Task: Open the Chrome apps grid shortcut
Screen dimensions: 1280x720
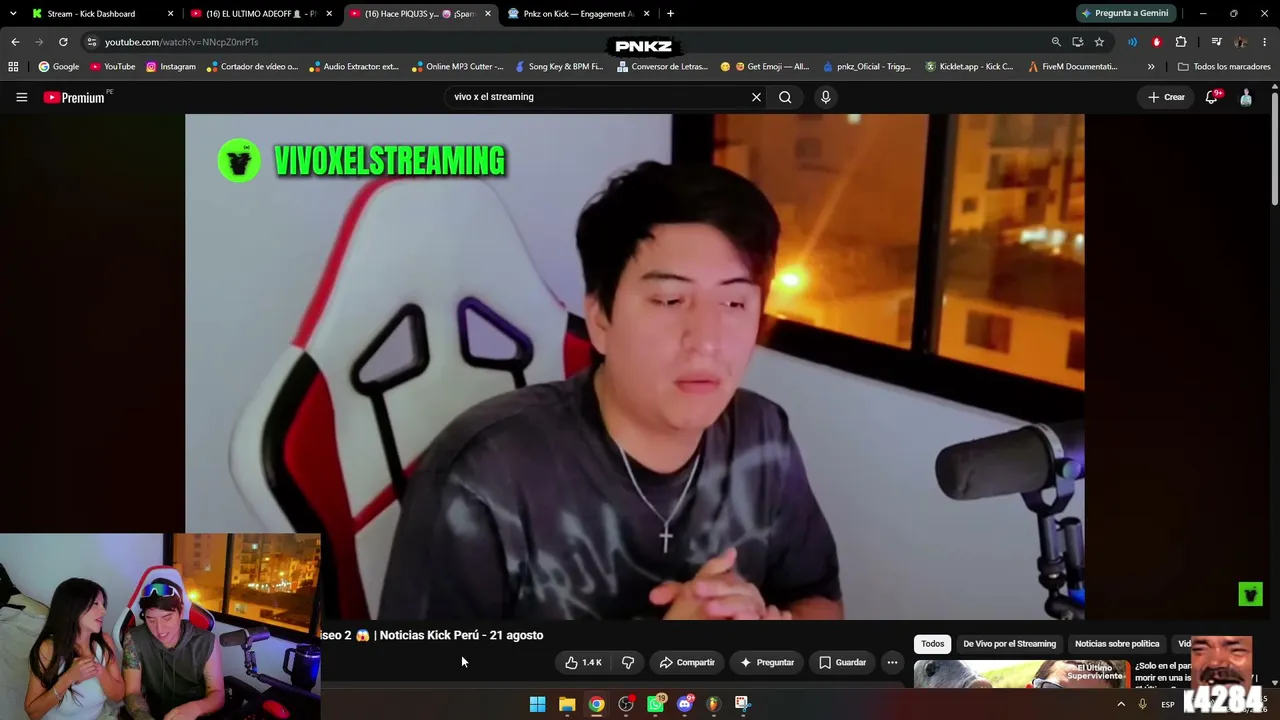Action: [x=13, y=67]
